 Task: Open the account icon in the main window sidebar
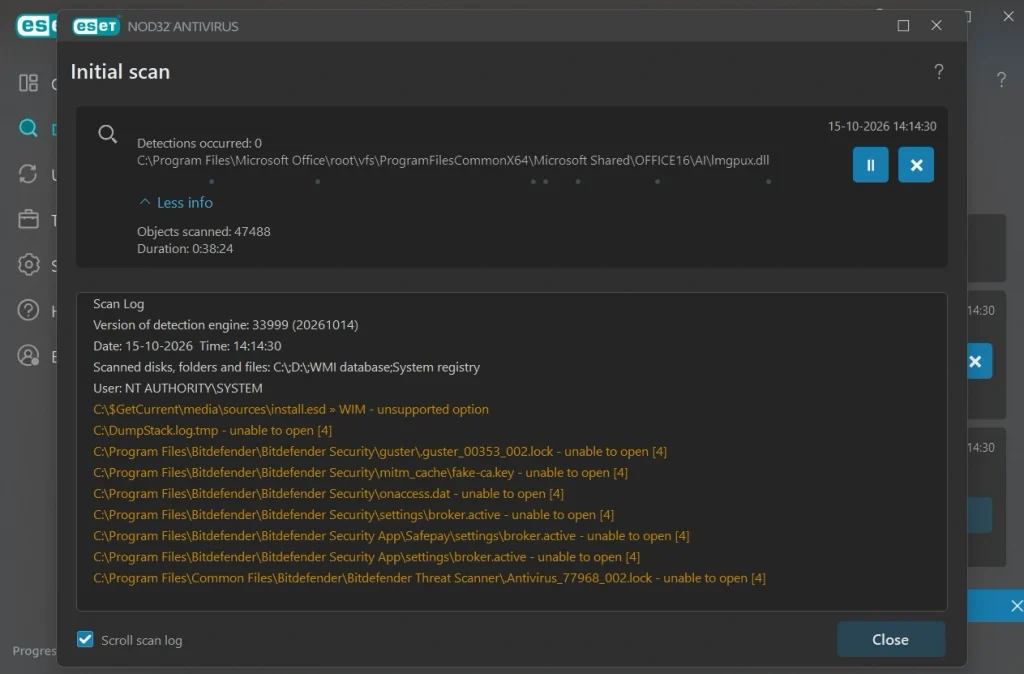[28, 355]
